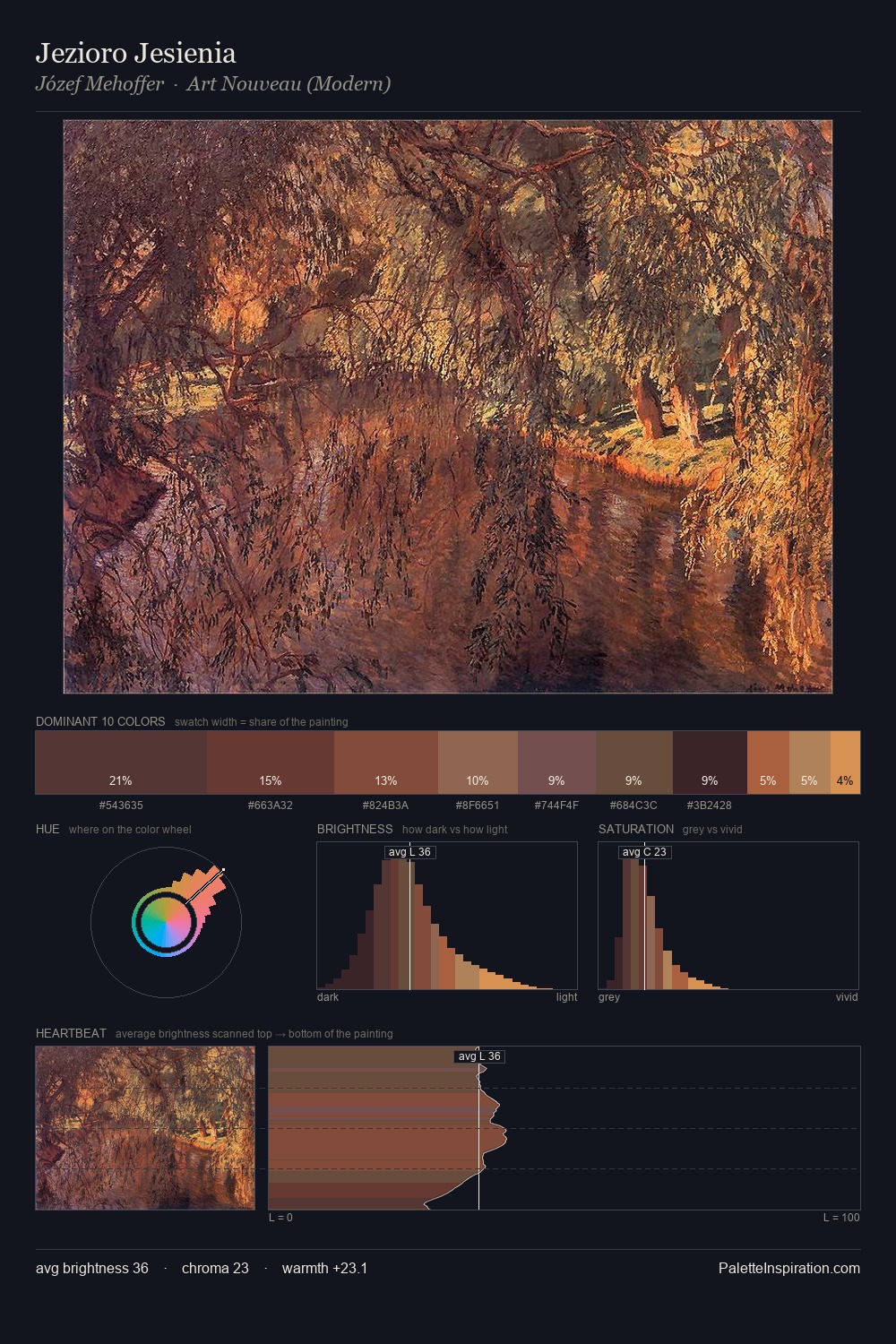Click the heartbeat brightness profile chart
Screen dimensions: 896x1344
tap(564, 1128)
